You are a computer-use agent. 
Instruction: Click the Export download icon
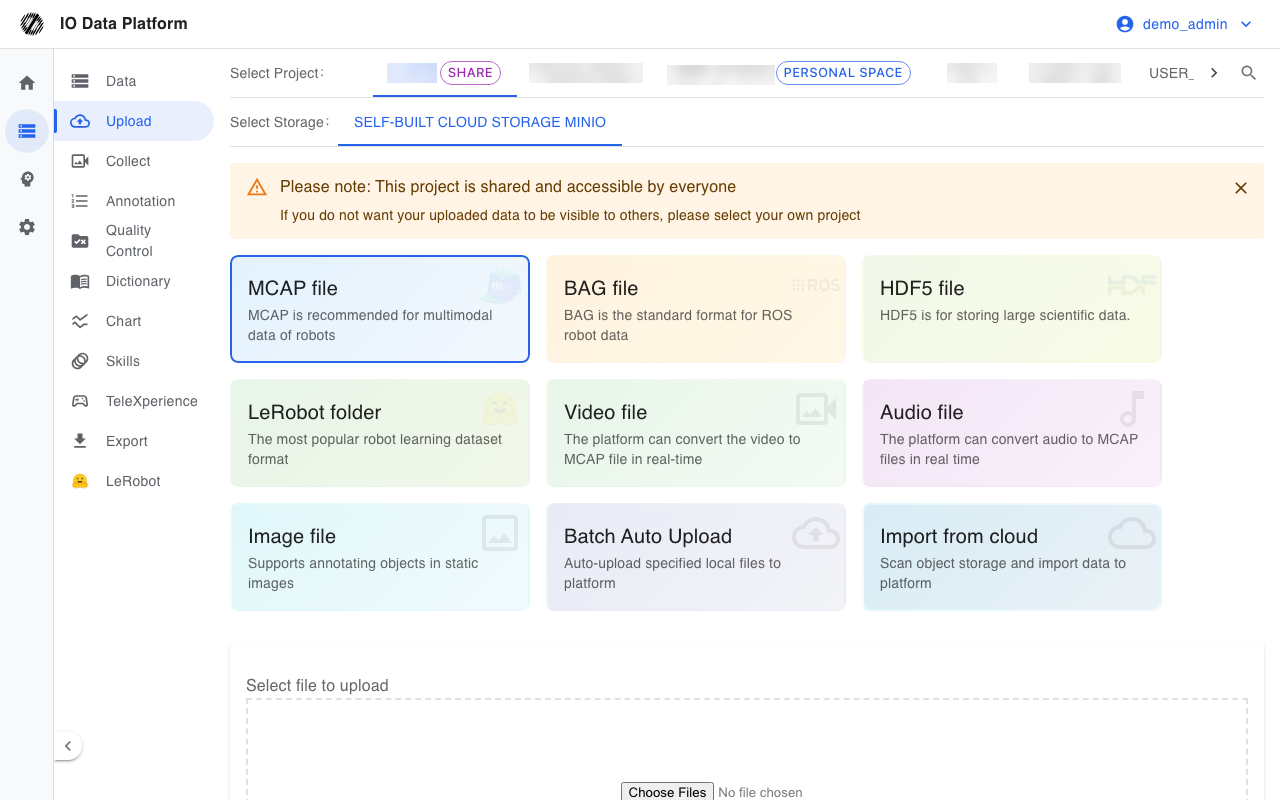click(80, 441)
